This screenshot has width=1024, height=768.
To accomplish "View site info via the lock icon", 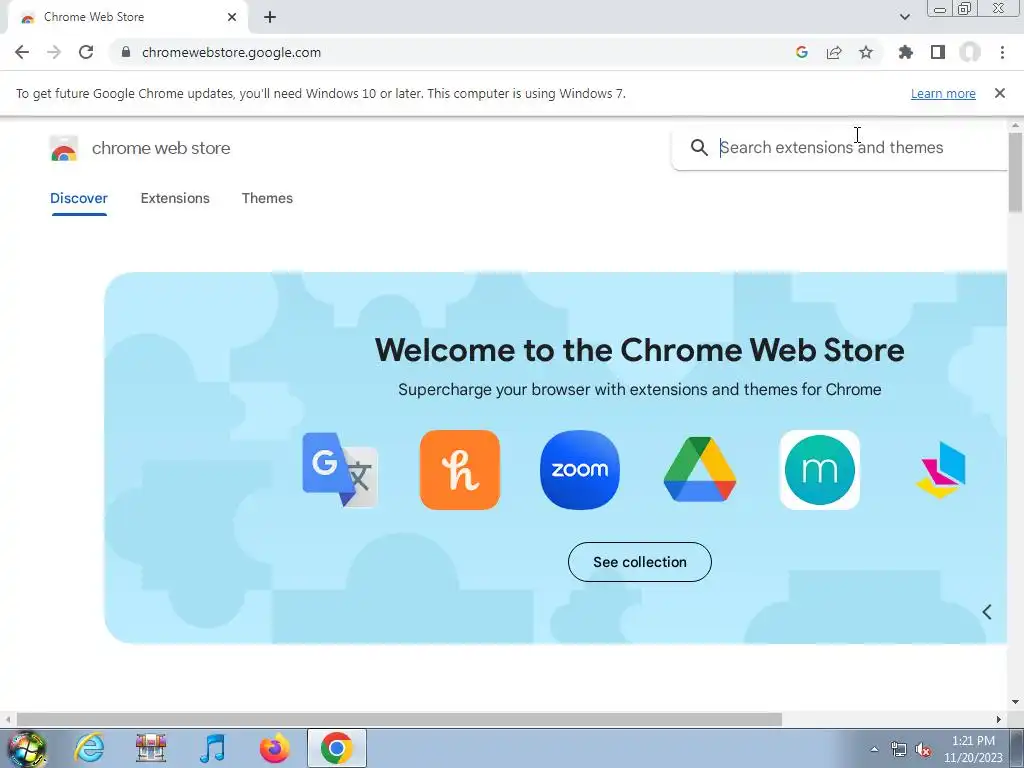I will tap(126, 52).
